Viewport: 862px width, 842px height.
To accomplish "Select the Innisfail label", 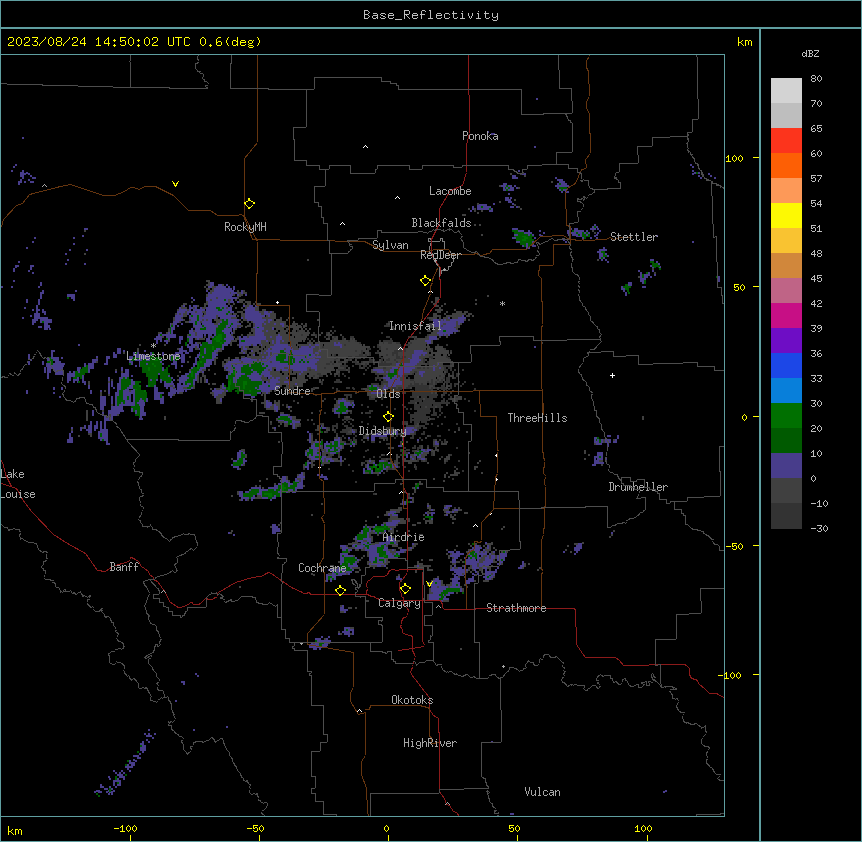I will (415, 326).
